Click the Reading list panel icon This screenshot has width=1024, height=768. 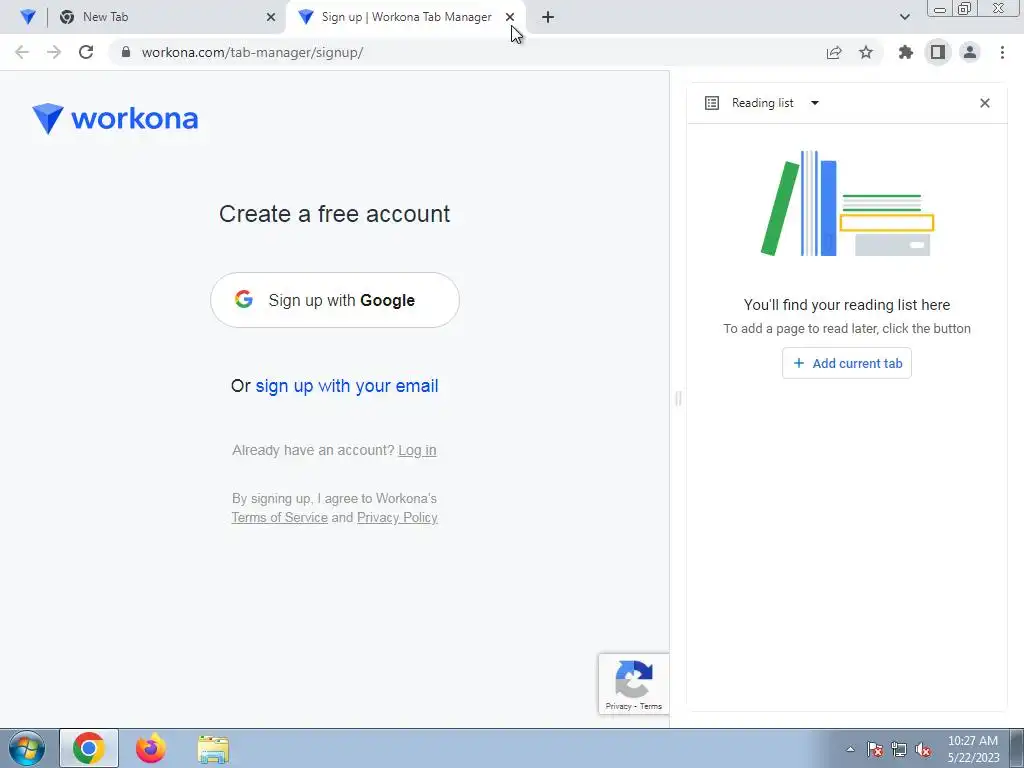pyautogui.click(x=712, y=103)
